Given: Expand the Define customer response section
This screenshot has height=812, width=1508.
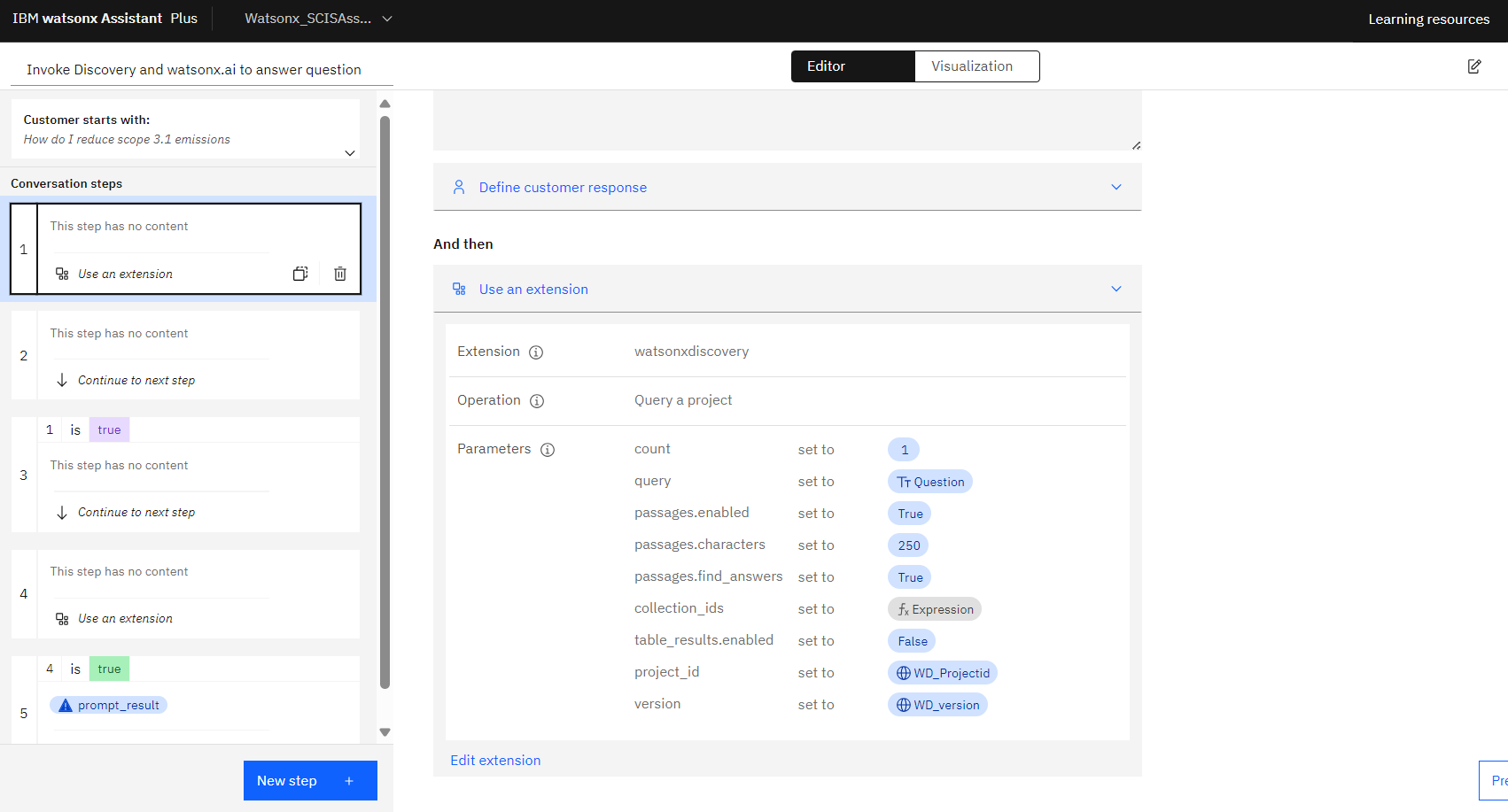Looking at the screenshot, I should pyautogui.click(x=787, y=187).
